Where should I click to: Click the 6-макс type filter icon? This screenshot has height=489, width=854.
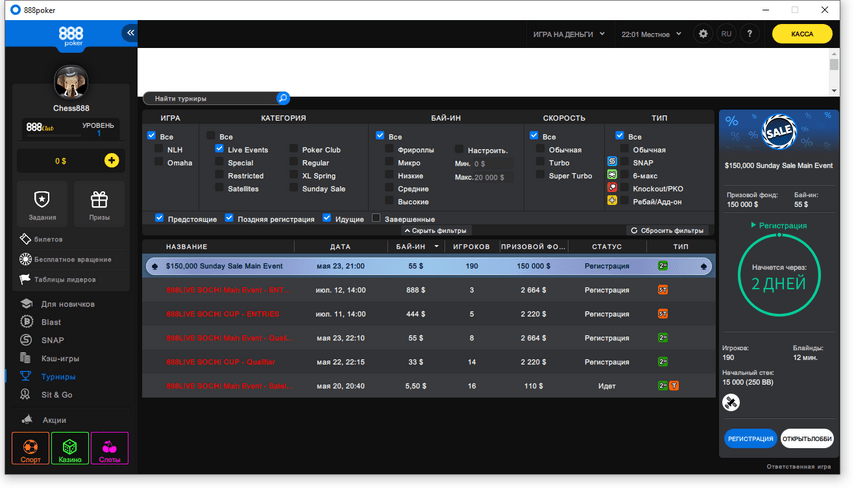[612, 175]
